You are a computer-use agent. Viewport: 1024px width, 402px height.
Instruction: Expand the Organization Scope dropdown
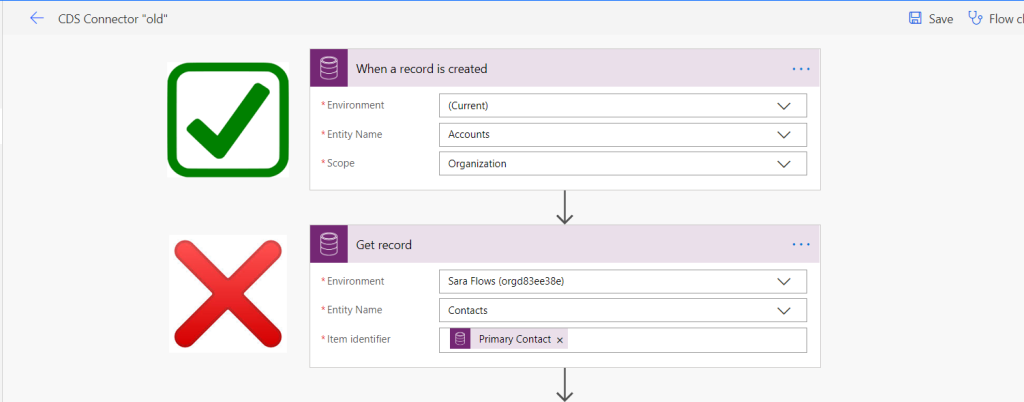click(783, 163)
